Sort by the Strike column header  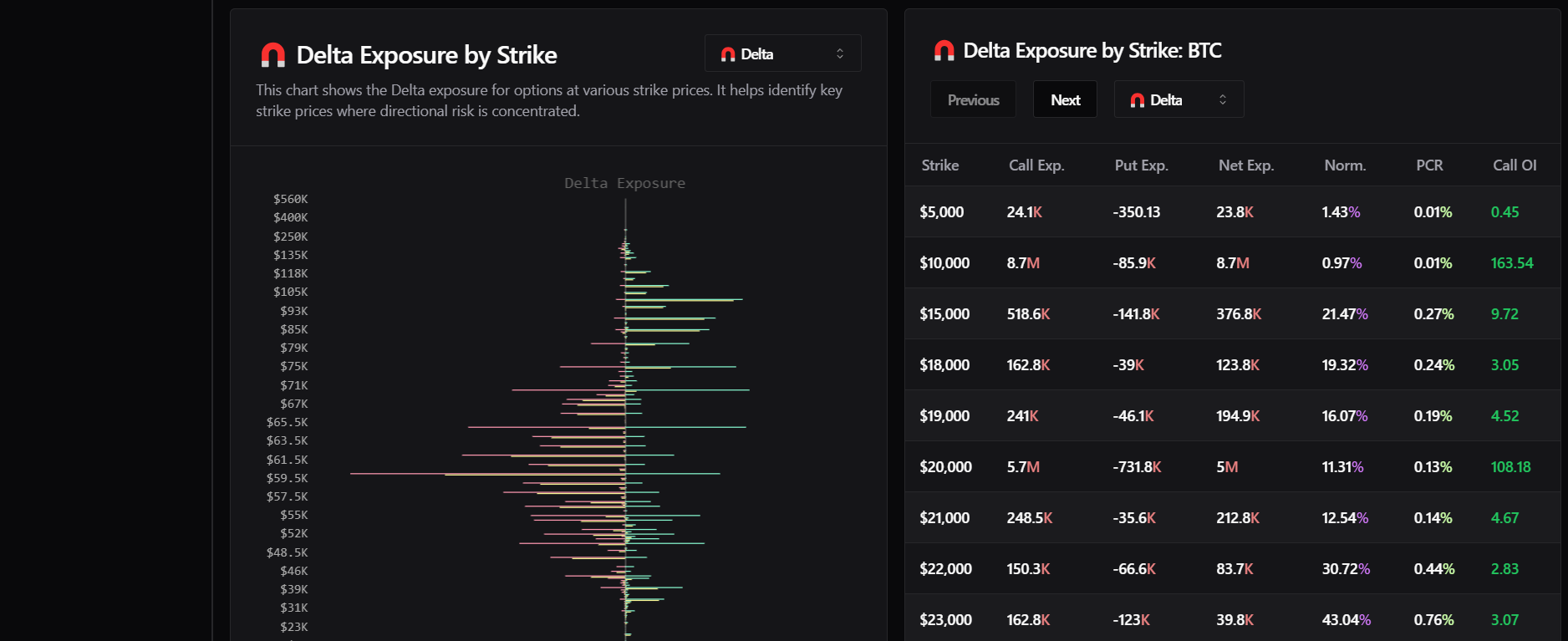[940, 165]
